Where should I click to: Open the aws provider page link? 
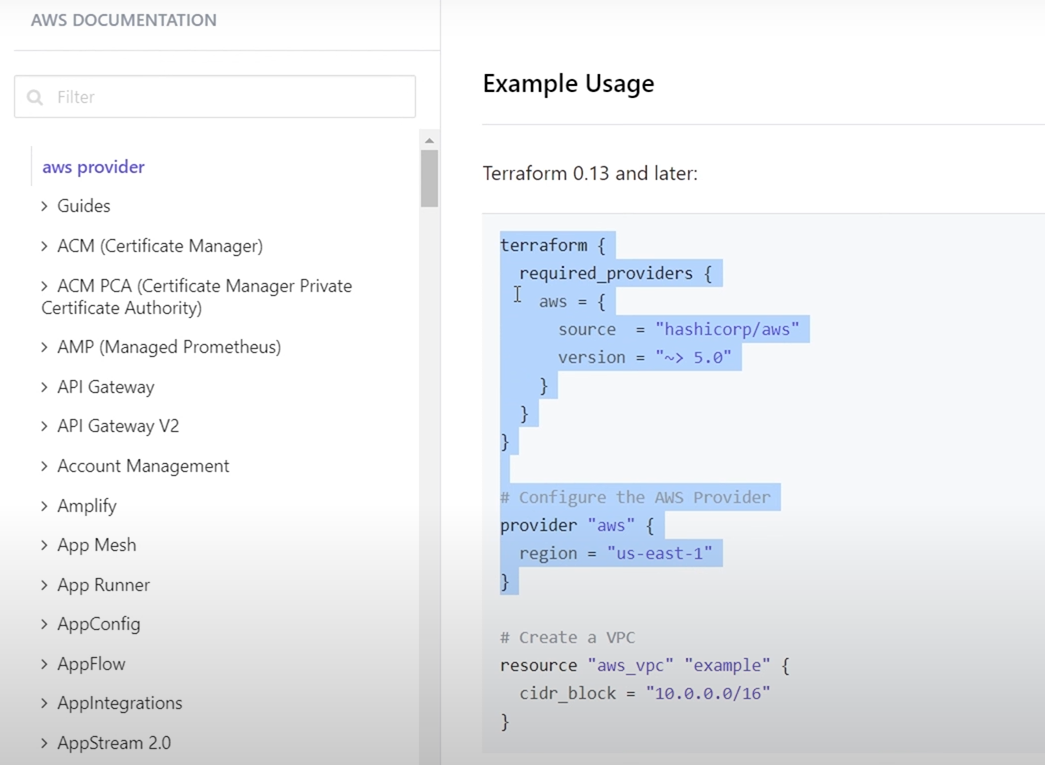93,167
